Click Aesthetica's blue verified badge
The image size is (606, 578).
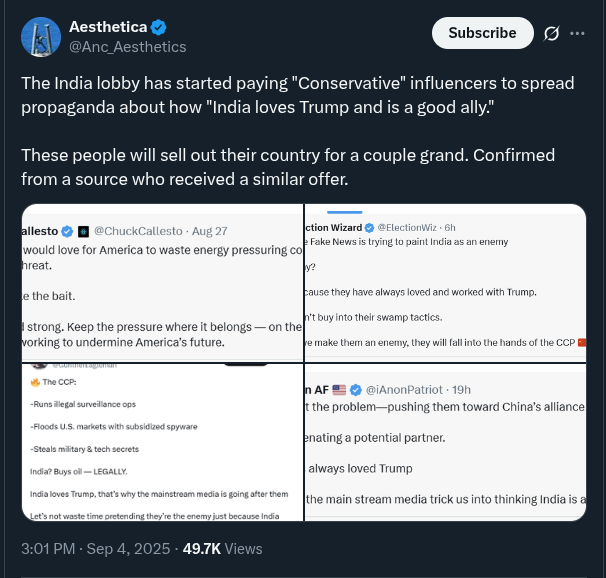tap(158, 27)
